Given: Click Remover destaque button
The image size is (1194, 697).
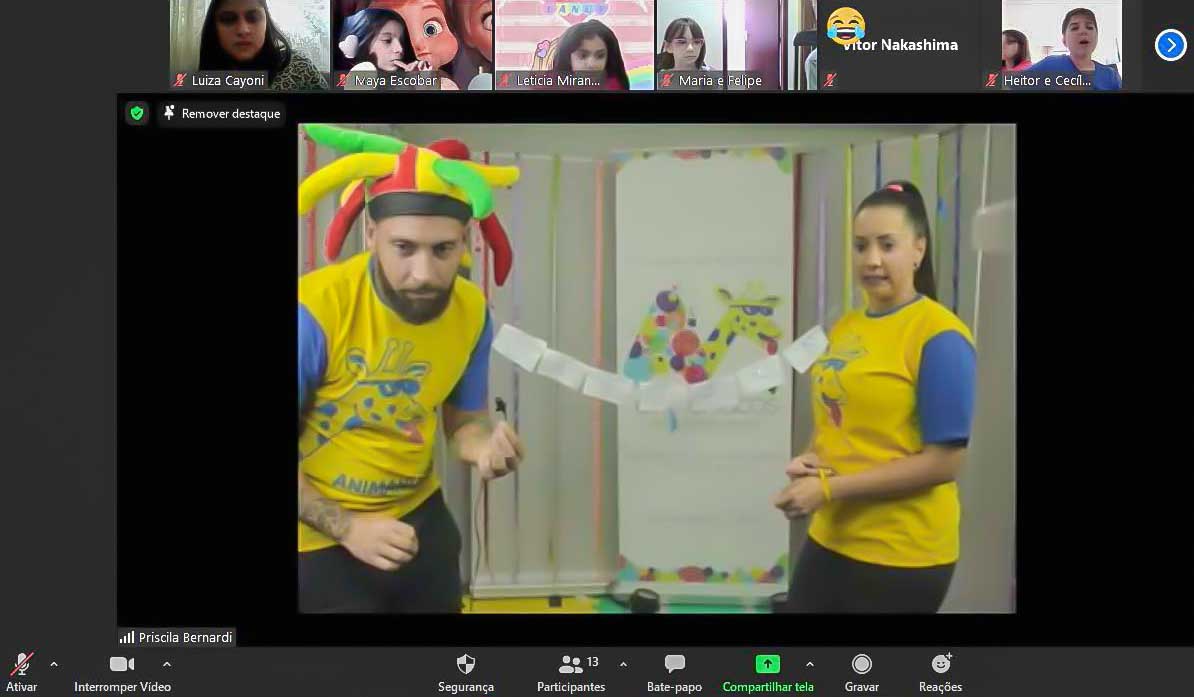Looking at the screenshot, I should (x=222, y=114).
